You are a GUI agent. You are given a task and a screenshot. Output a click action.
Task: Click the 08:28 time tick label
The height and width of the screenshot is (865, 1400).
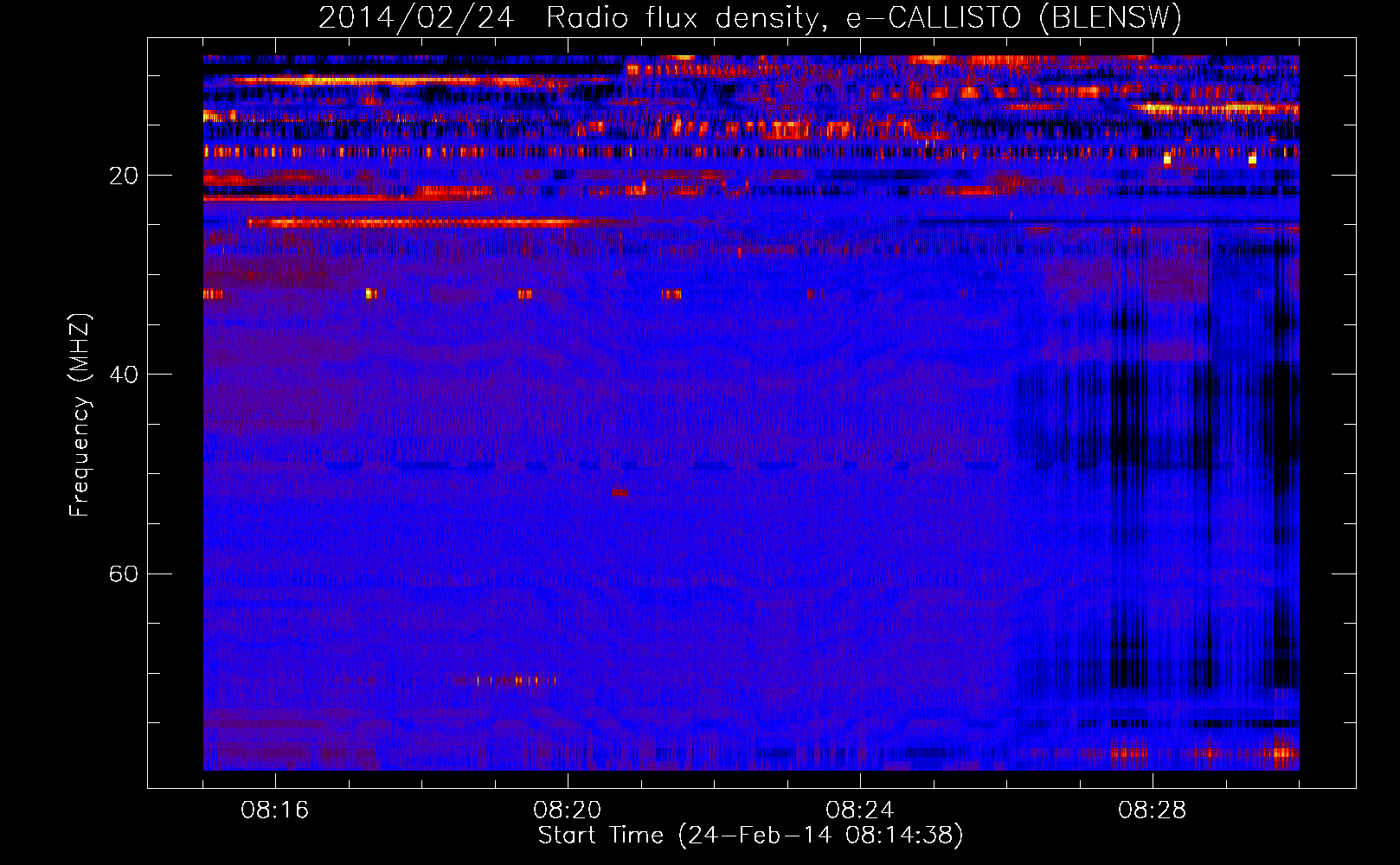click(1153, 811)
